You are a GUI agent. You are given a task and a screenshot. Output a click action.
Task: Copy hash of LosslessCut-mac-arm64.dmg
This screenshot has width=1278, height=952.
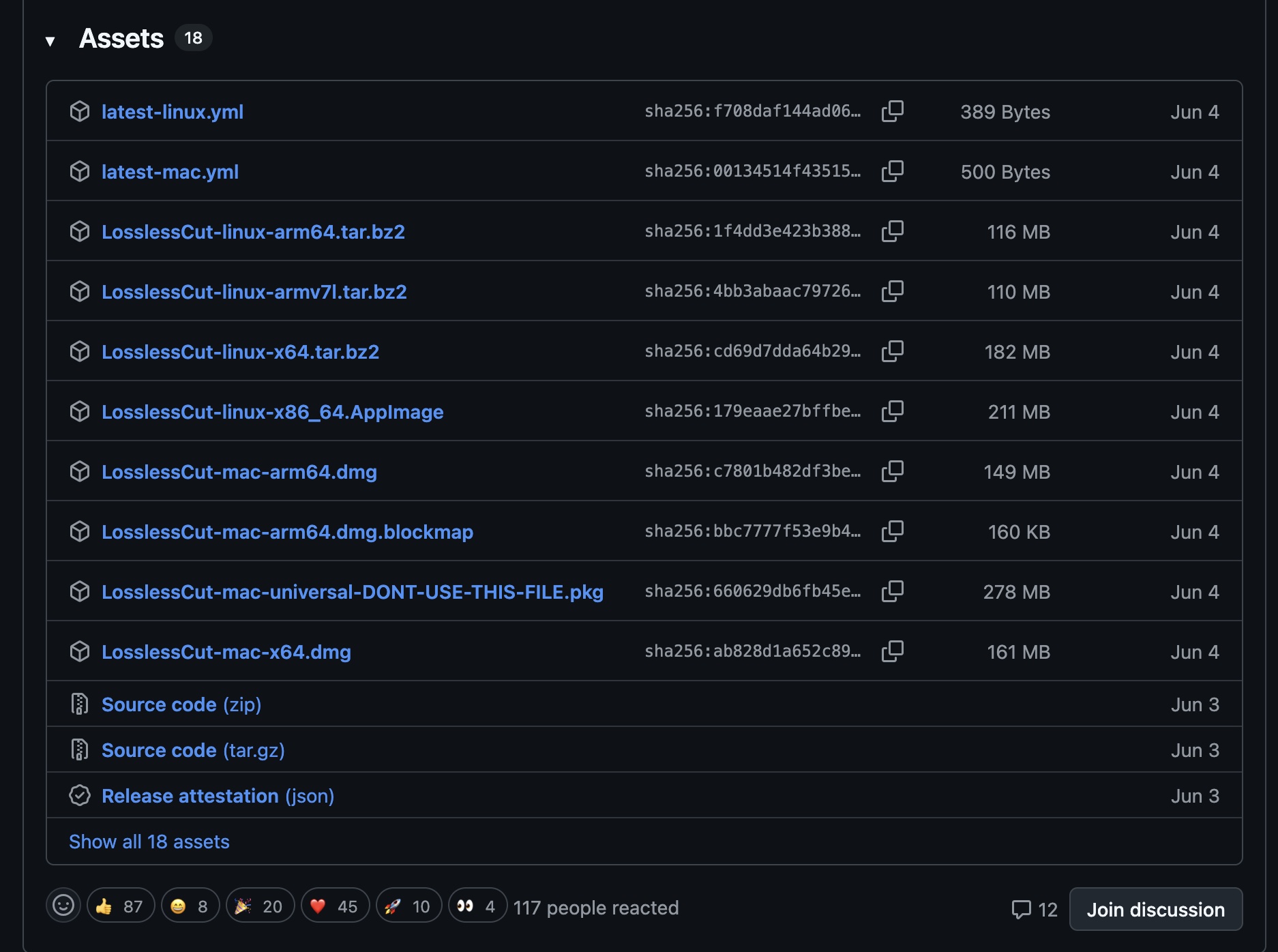[892, 471]
